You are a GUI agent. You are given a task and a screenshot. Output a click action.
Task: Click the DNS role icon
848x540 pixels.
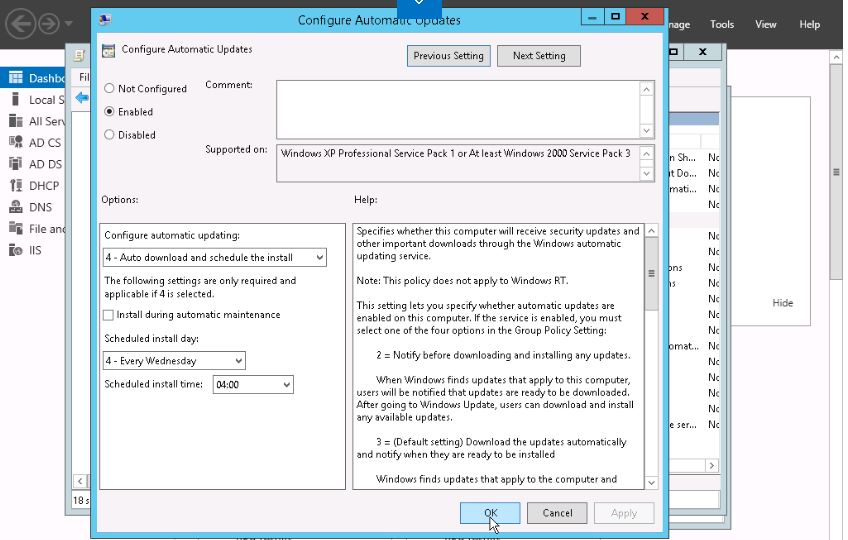tap(16, 207)
